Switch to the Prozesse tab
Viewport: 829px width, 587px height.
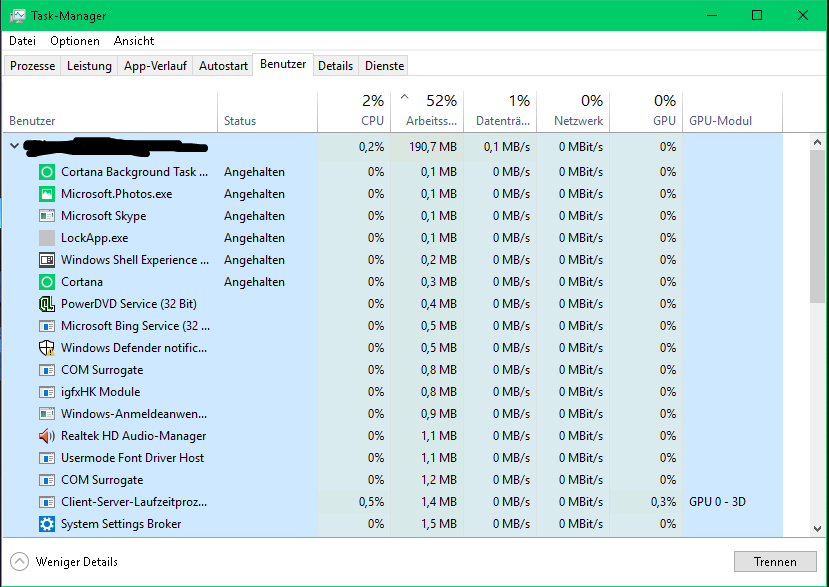[x=32, y=66]
